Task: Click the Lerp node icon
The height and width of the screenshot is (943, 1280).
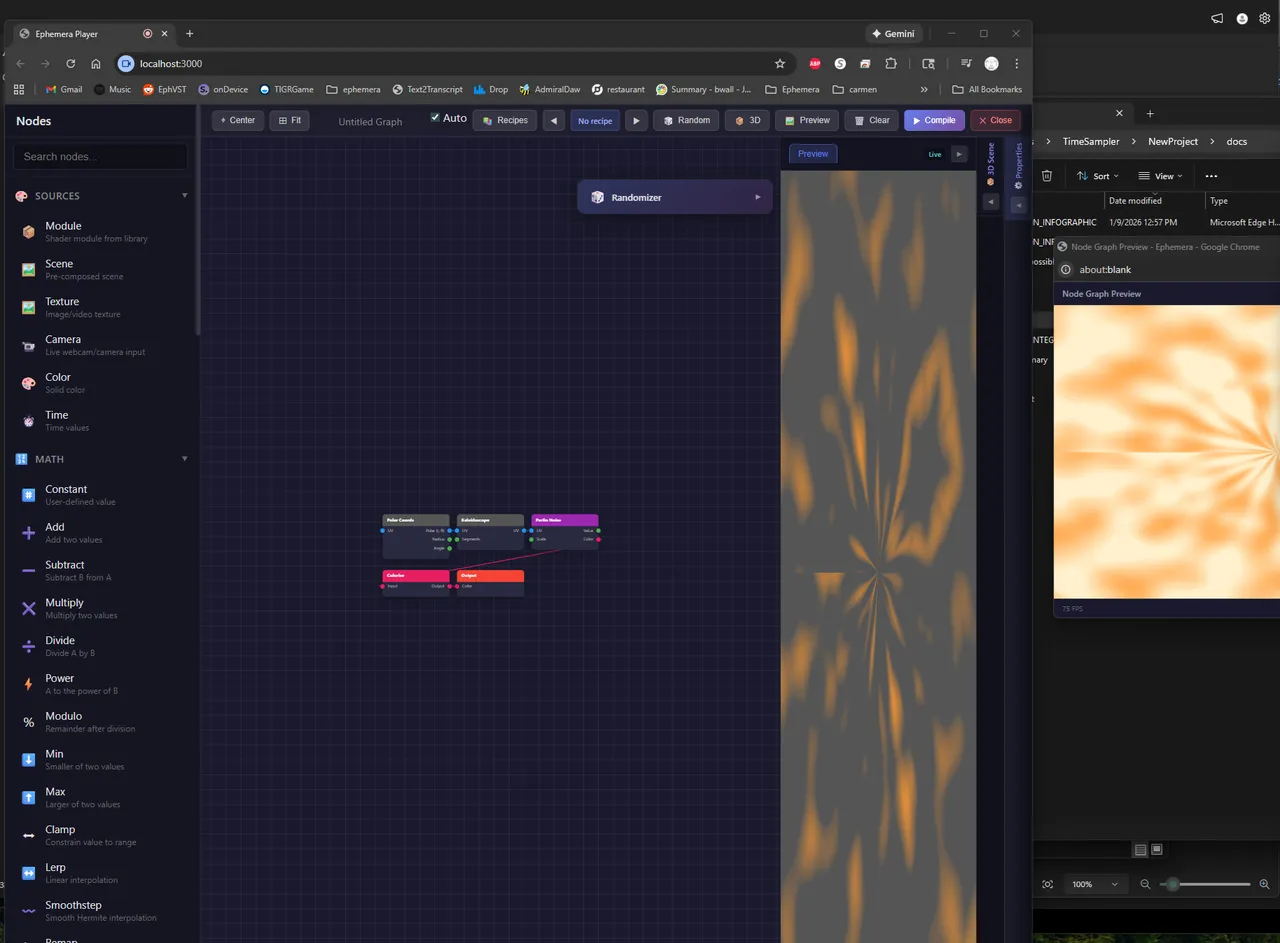Action: click(x=28, y=873)
